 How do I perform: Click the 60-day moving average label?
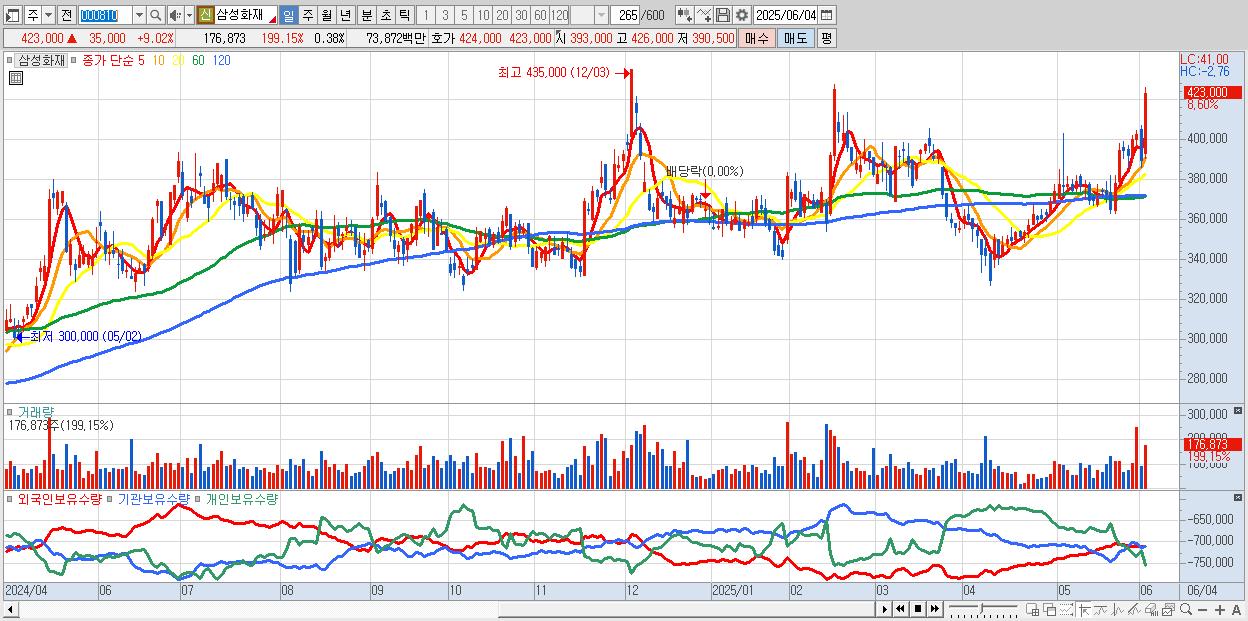198,60
